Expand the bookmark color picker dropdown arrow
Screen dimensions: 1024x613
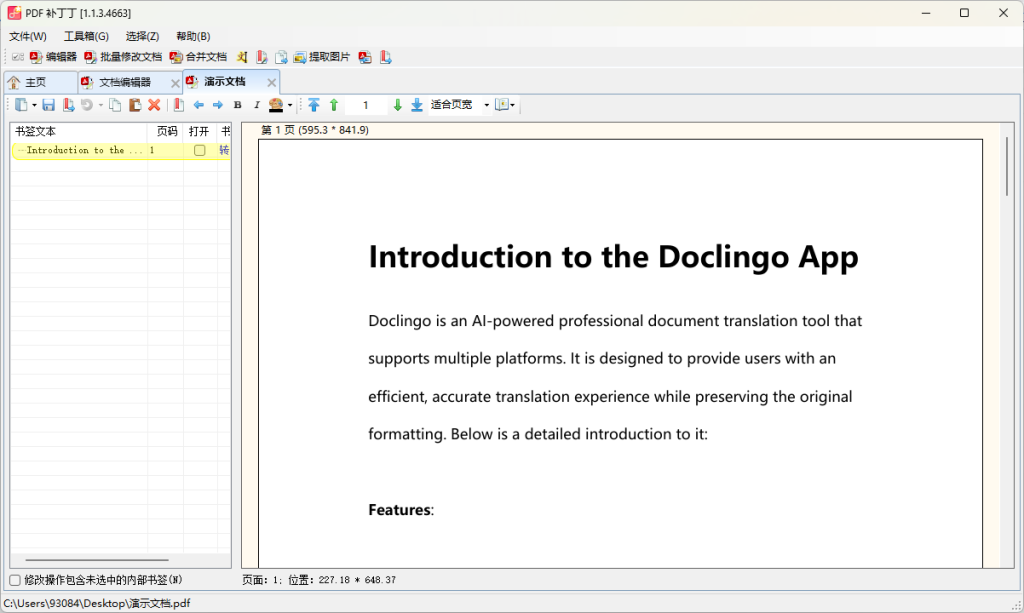290,105
